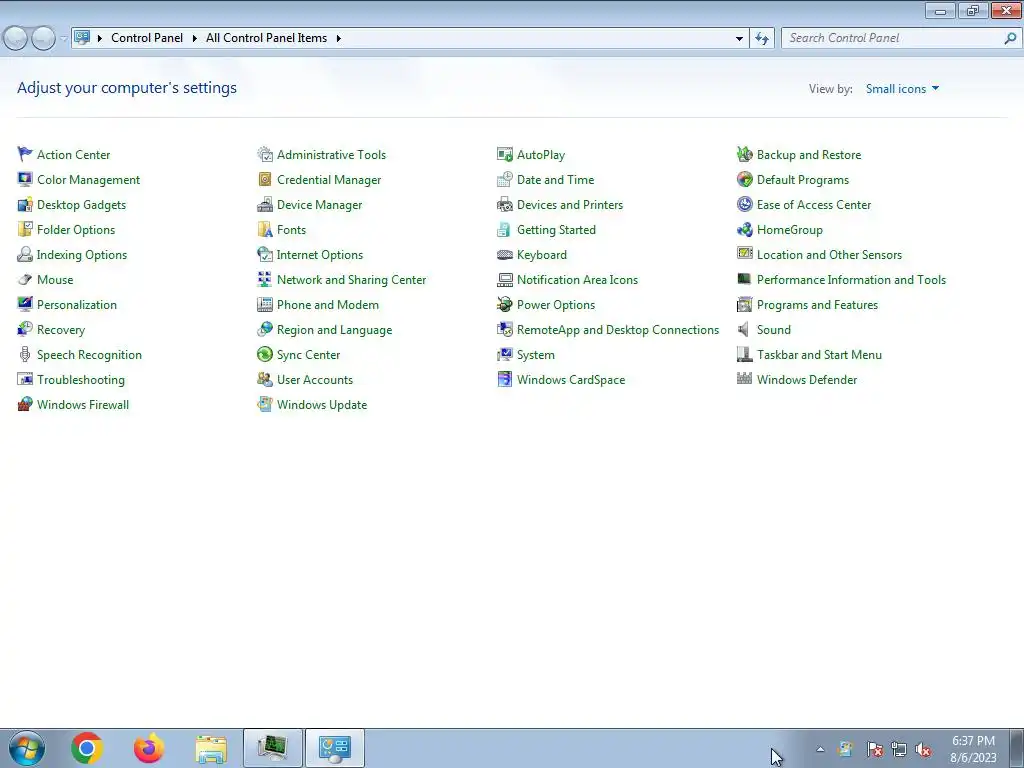Go back with the Back arrow button

pyautogui.click(x=15, y=39)
